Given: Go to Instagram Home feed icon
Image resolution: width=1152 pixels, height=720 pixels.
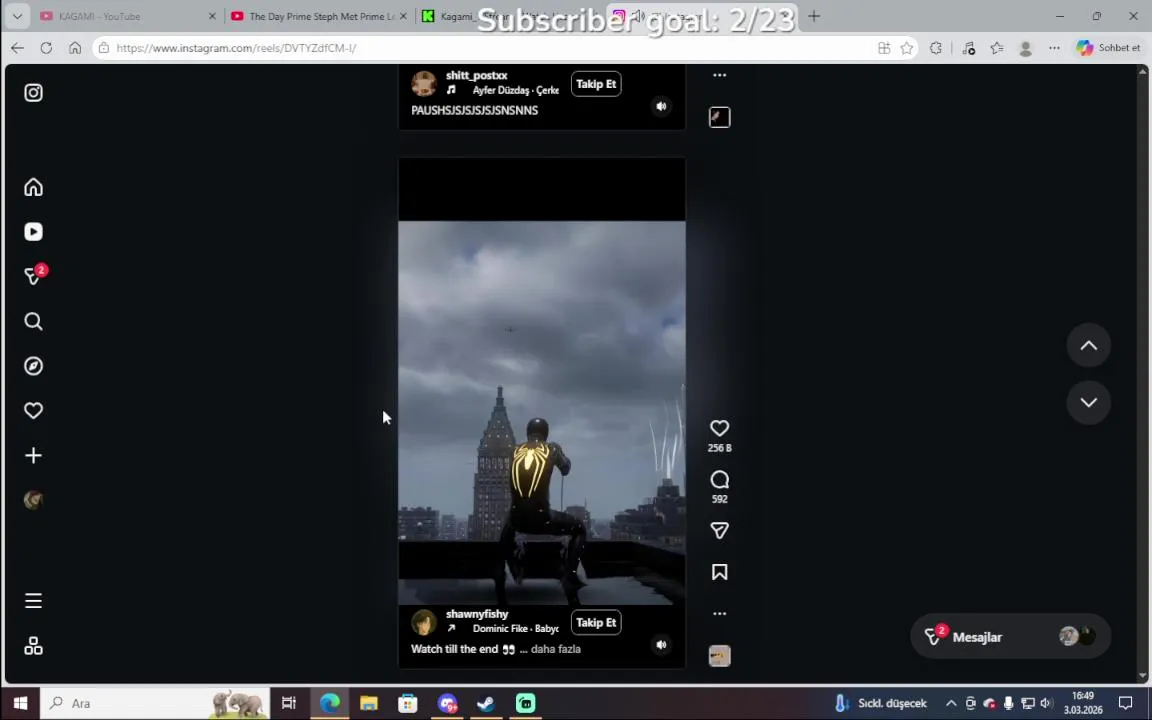Looking at the screenshot, I should [x=33, y=187].
